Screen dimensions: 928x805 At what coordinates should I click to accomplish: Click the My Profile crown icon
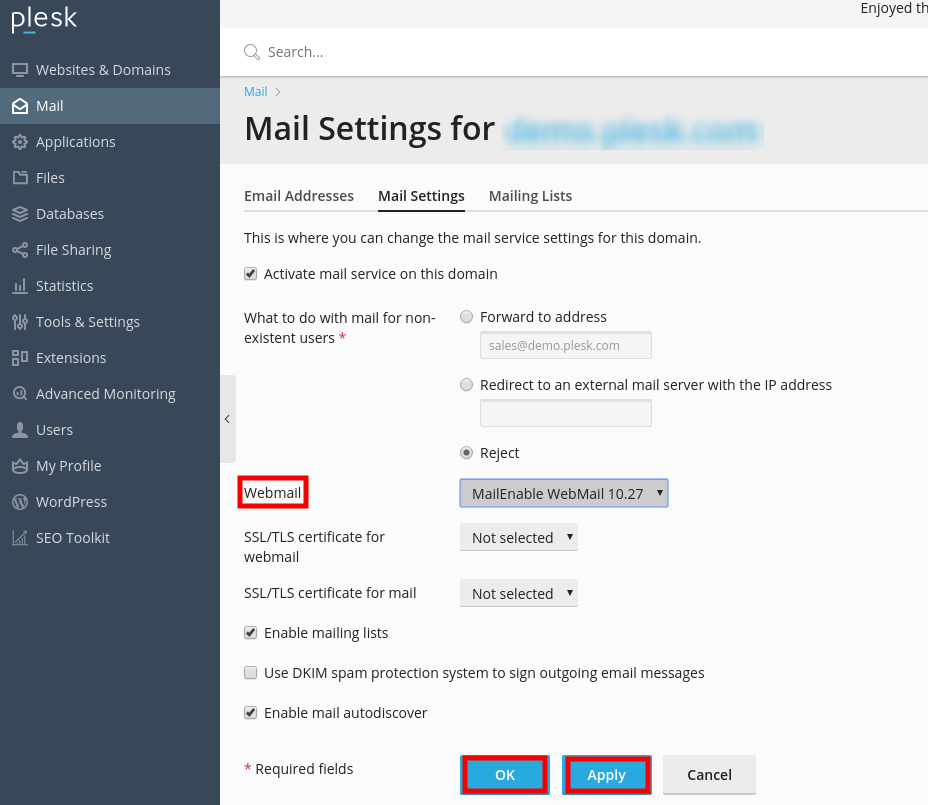[20, 466]
